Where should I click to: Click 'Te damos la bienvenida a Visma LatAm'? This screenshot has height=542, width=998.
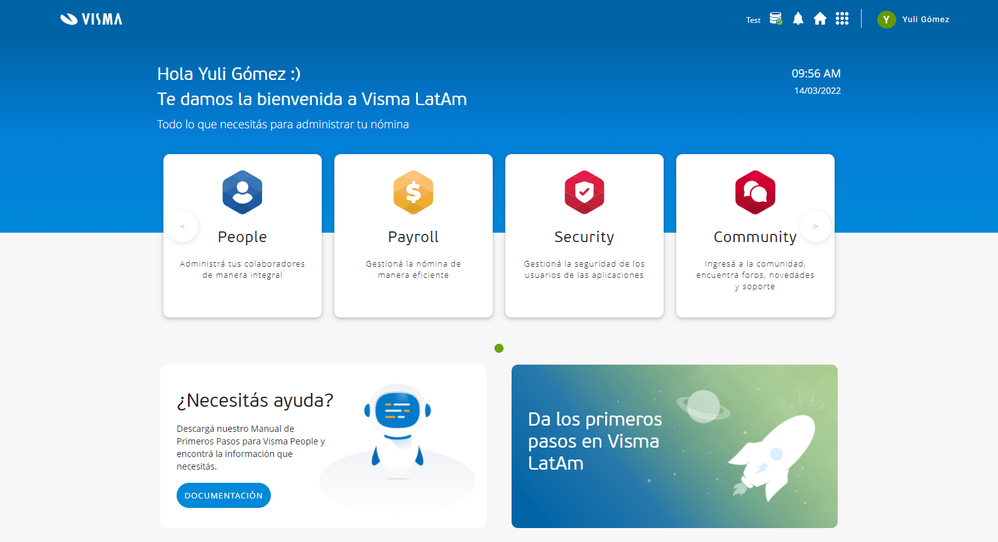click(x=312, y=99)
